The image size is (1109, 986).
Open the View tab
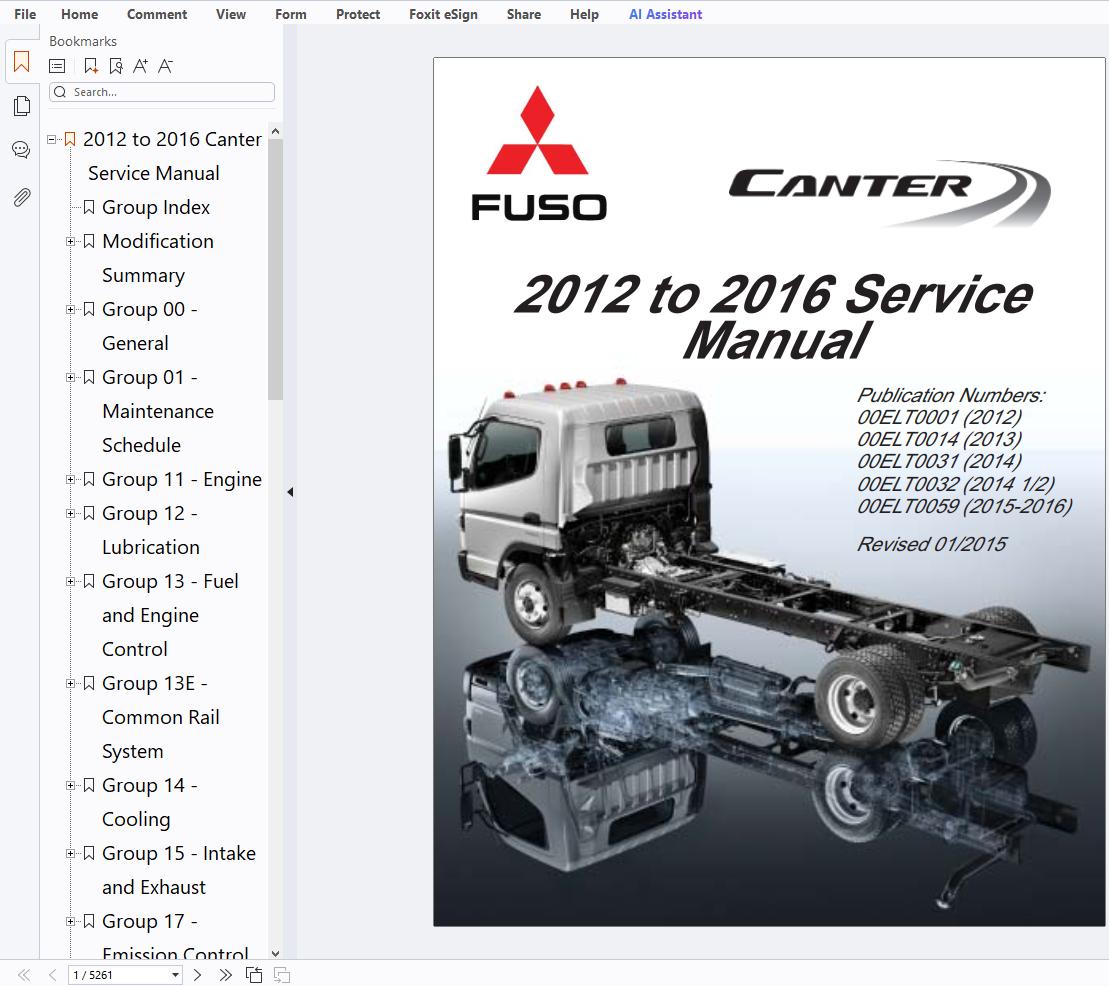231,14
